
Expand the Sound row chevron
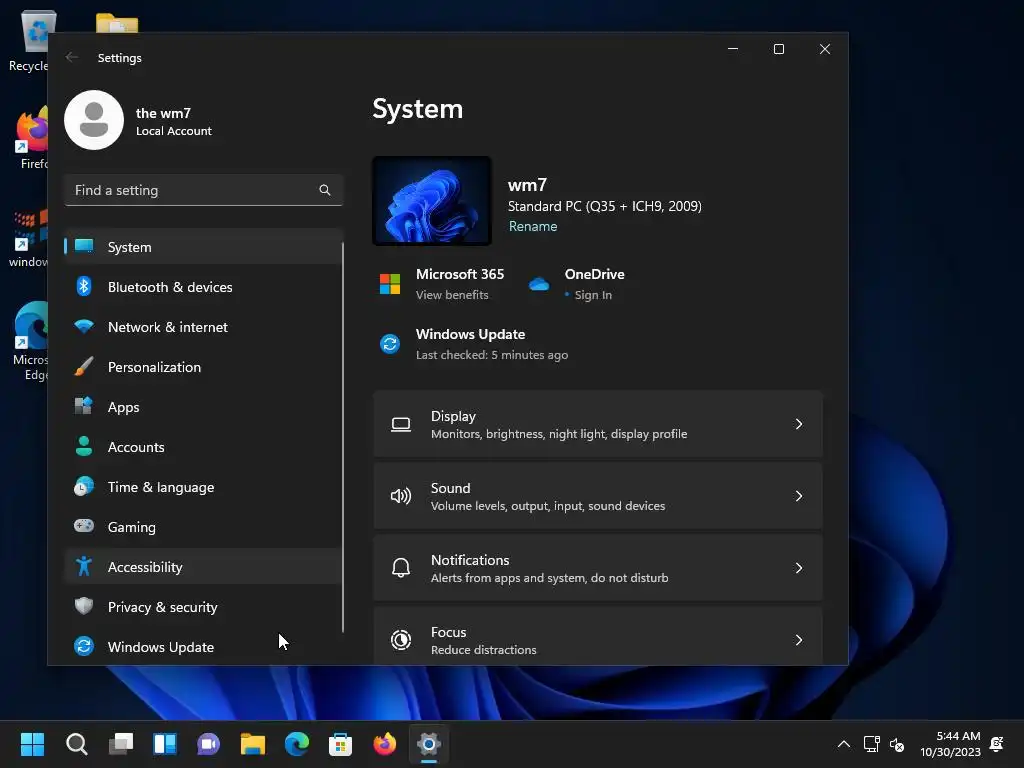coord(799,496)
